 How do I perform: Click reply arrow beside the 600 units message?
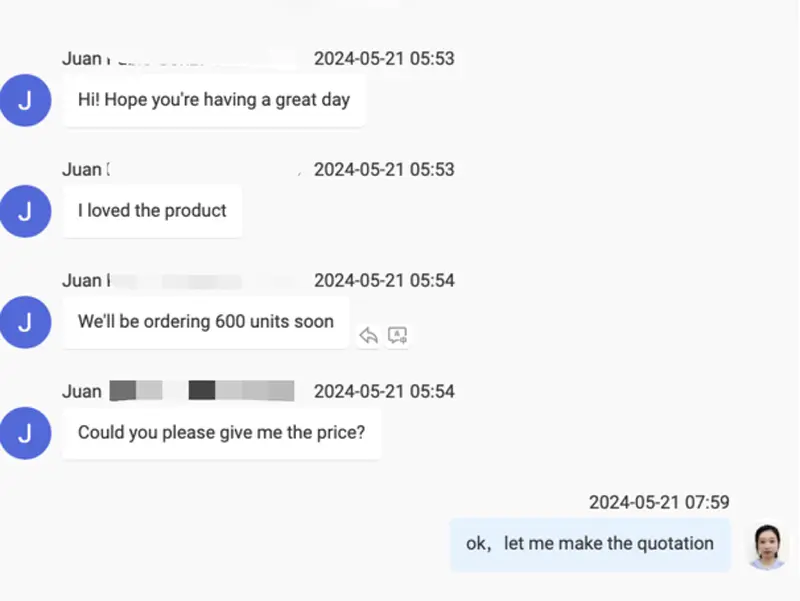[368, 336]
